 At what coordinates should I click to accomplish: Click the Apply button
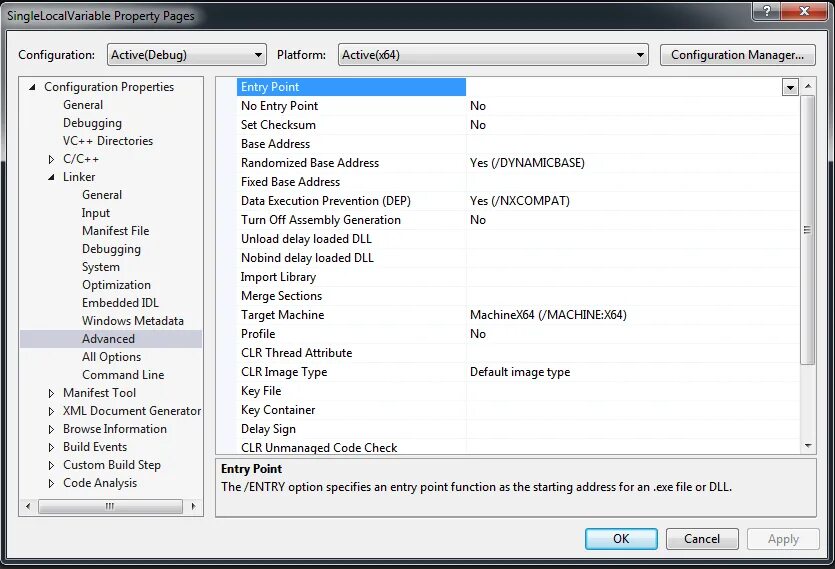click(x=783, y=539)
